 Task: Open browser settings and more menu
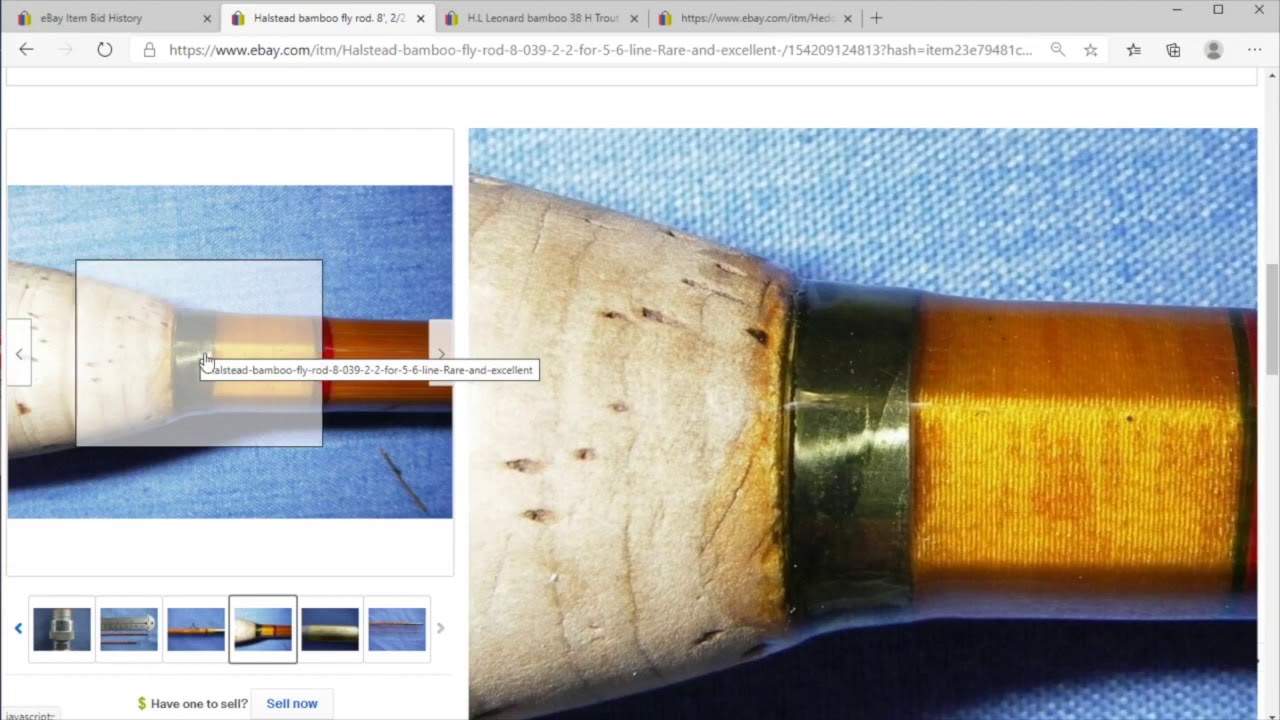click(1254, 49)
